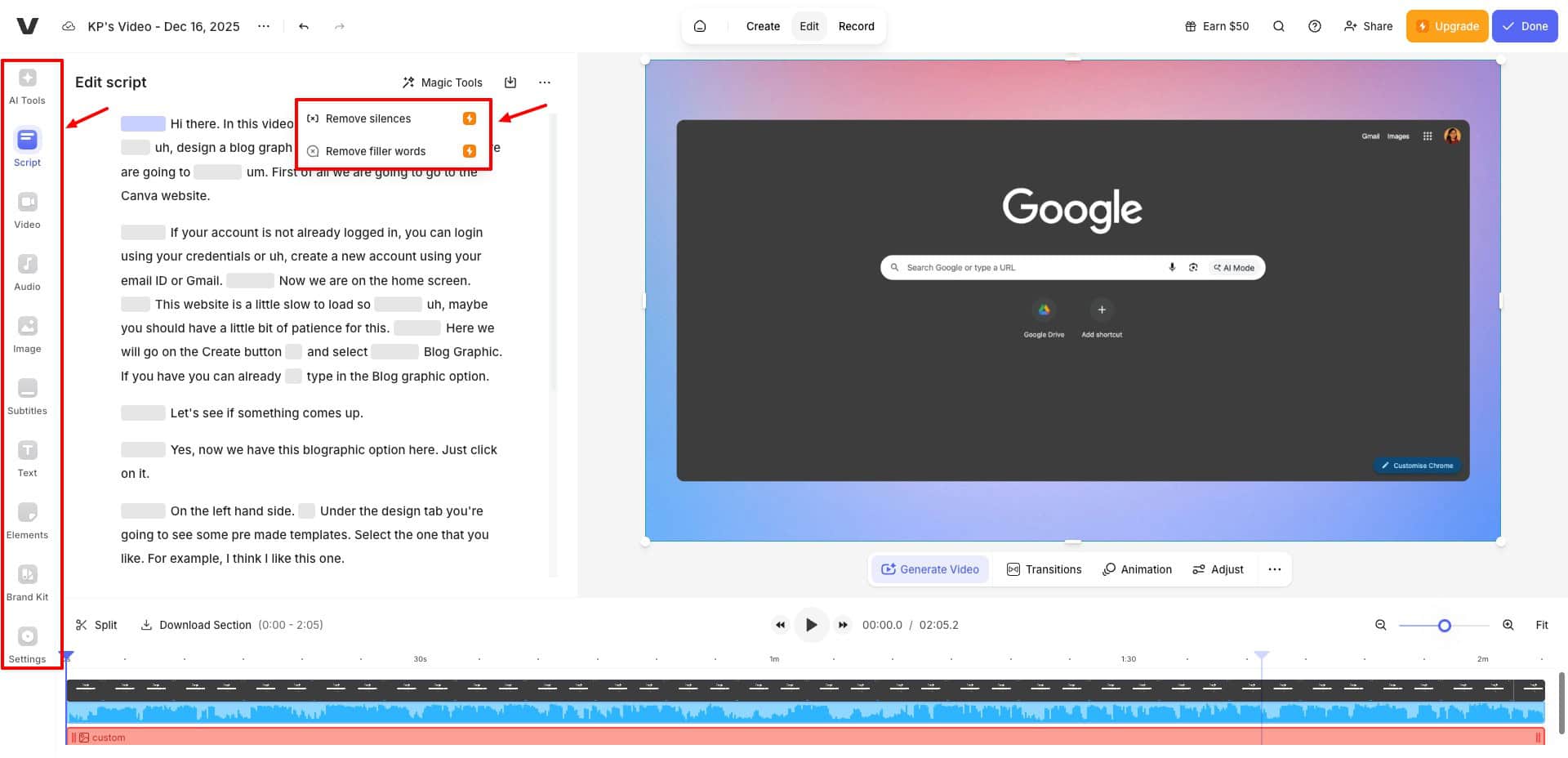The image size is (1568, 758).
Task: Click the Generate Video button
Action: [x=929, y=569]
